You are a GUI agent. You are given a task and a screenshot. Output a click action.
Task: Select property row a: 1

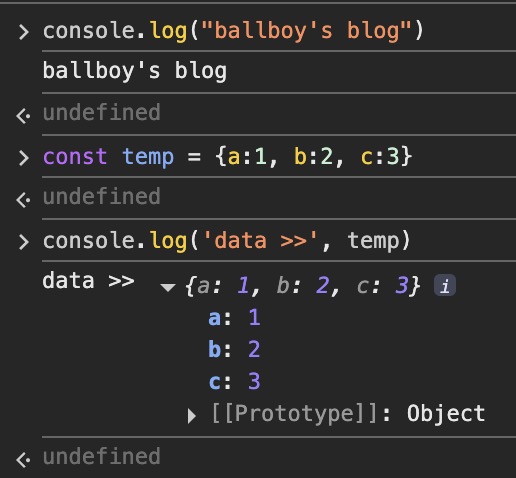[x=234, y=317]
